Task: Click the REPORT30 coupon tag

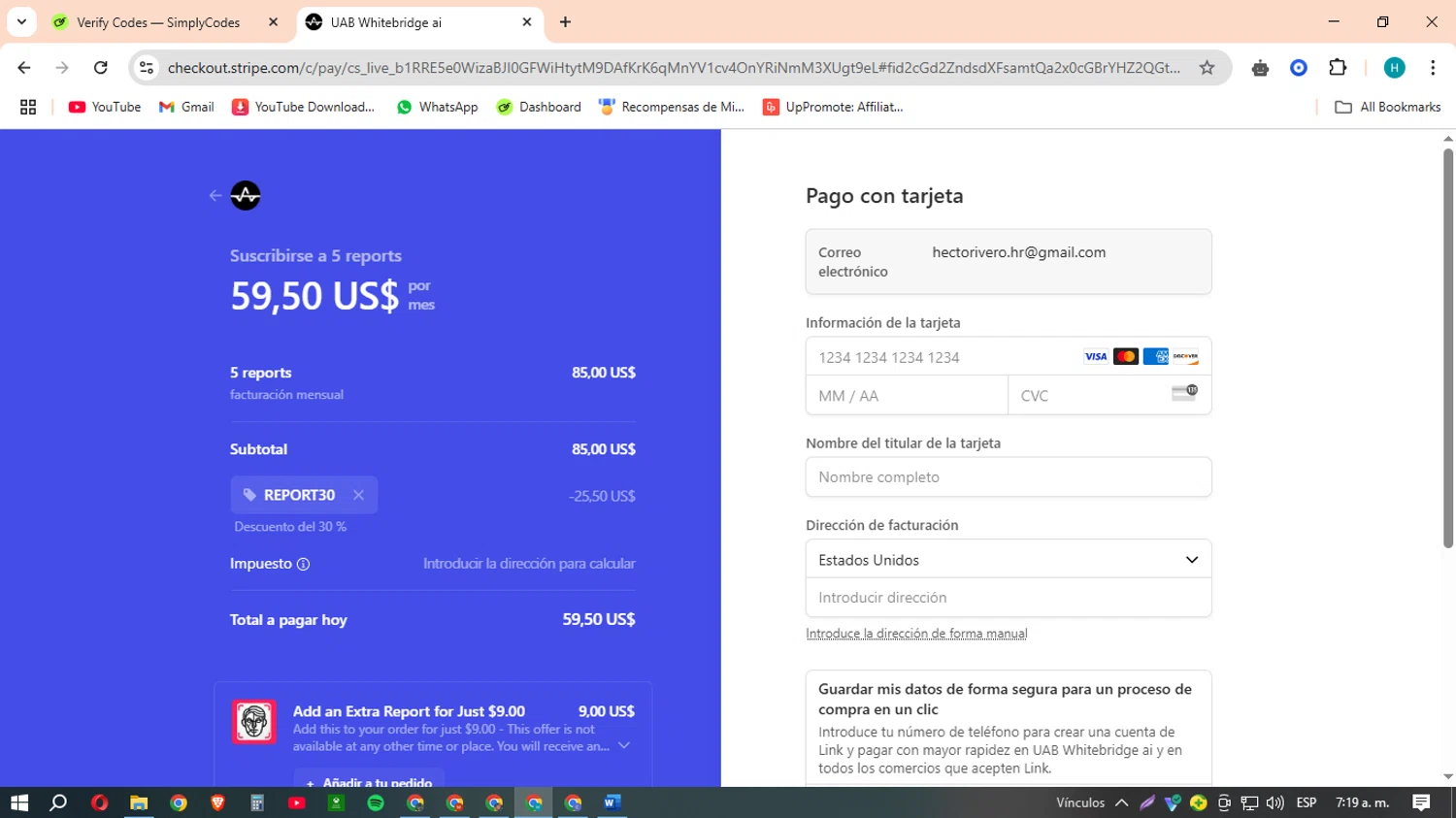Action: 304,495
